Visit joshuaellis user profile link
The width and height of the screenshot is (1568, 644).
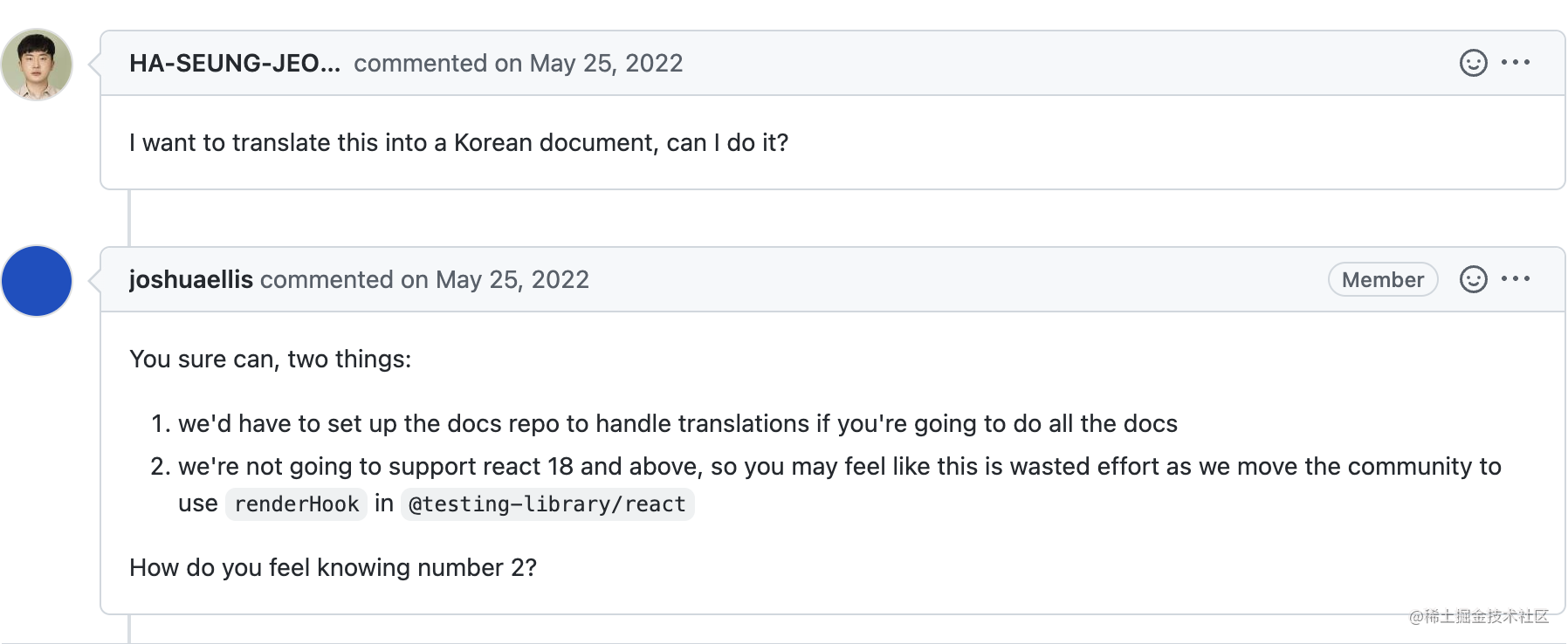pos(191,279)
